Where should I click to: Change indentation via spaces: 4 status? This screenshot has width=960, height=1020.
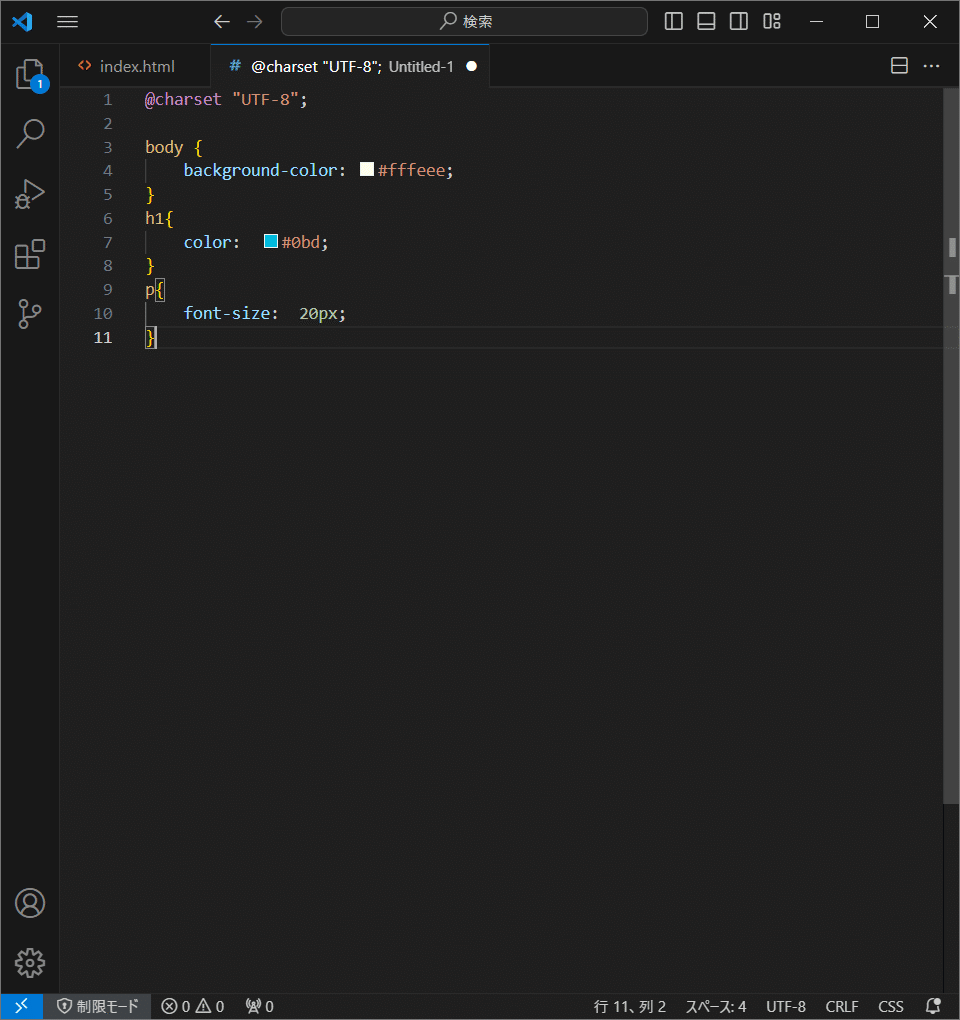pos(716,1006)
